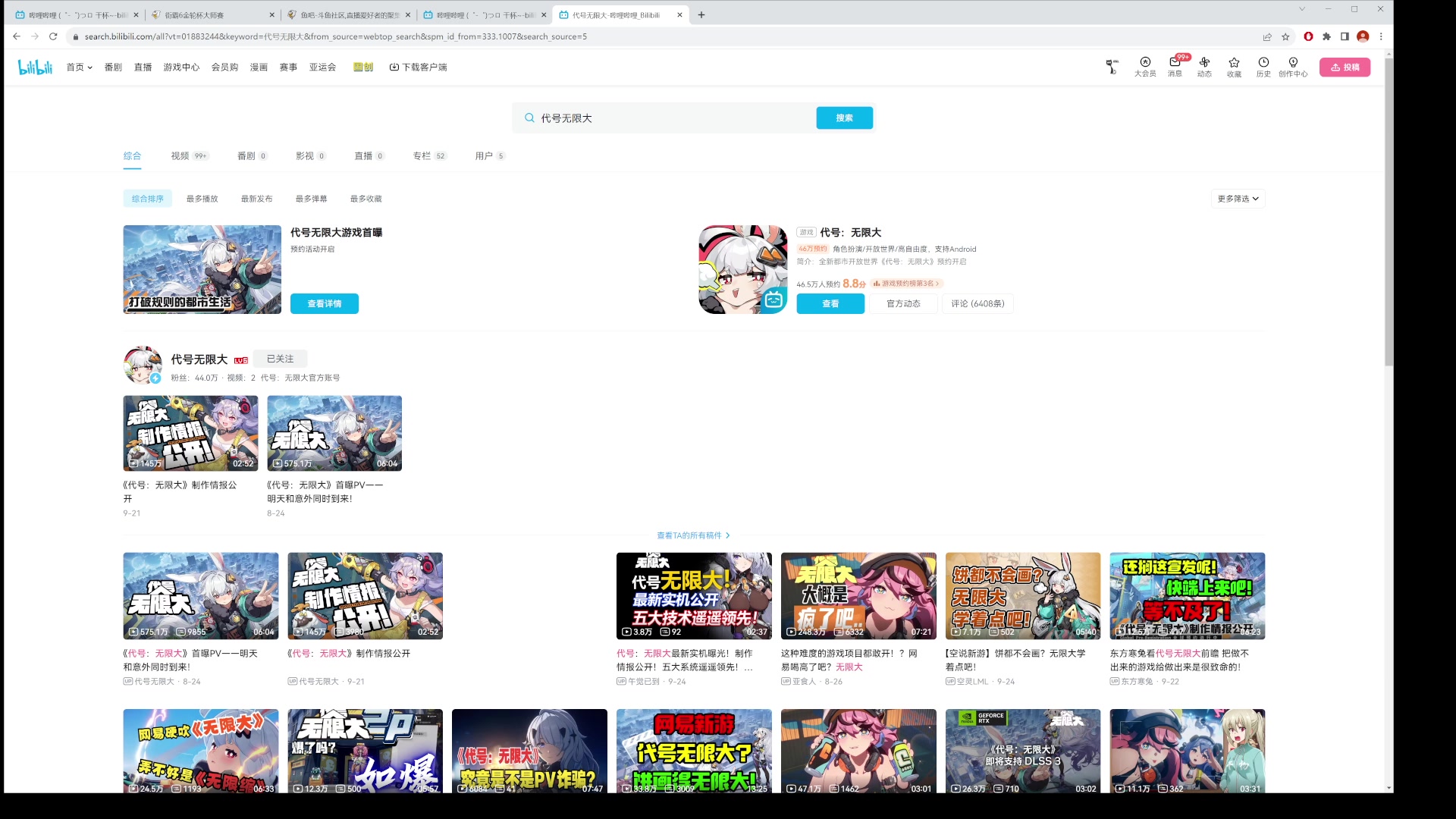Click the 投稿 upload button
The height and width of the screenshot is (819, 1456).
(x=1345, y=67)
